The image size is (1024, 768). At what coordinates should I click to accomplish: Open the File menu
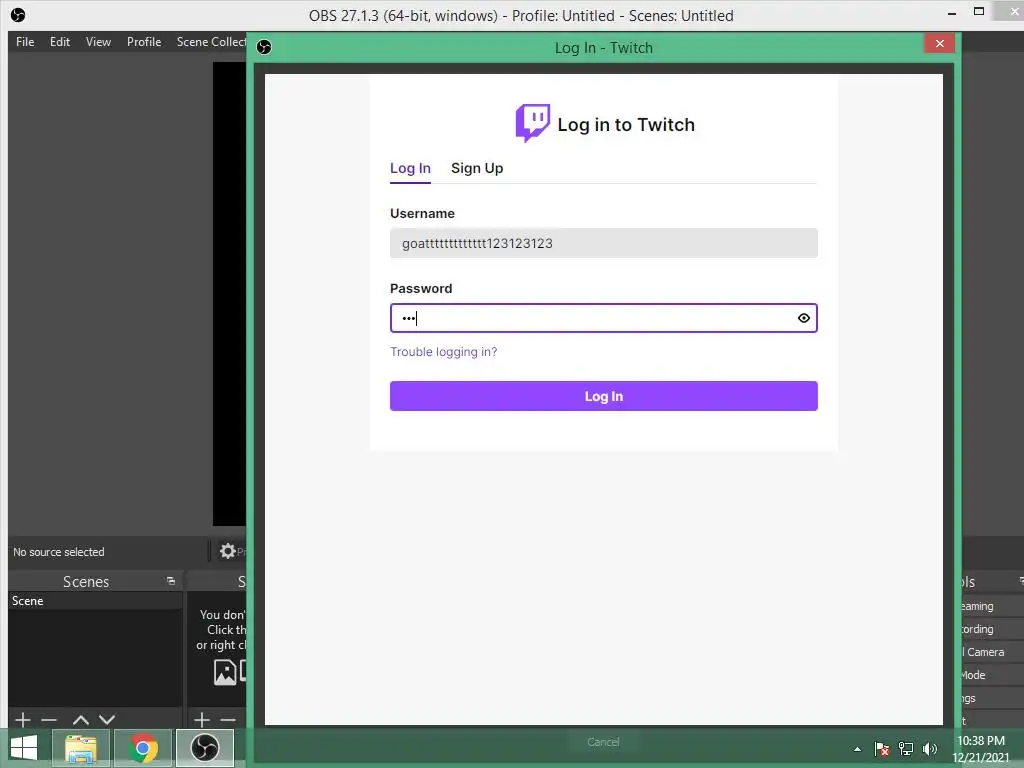[25, 42]
